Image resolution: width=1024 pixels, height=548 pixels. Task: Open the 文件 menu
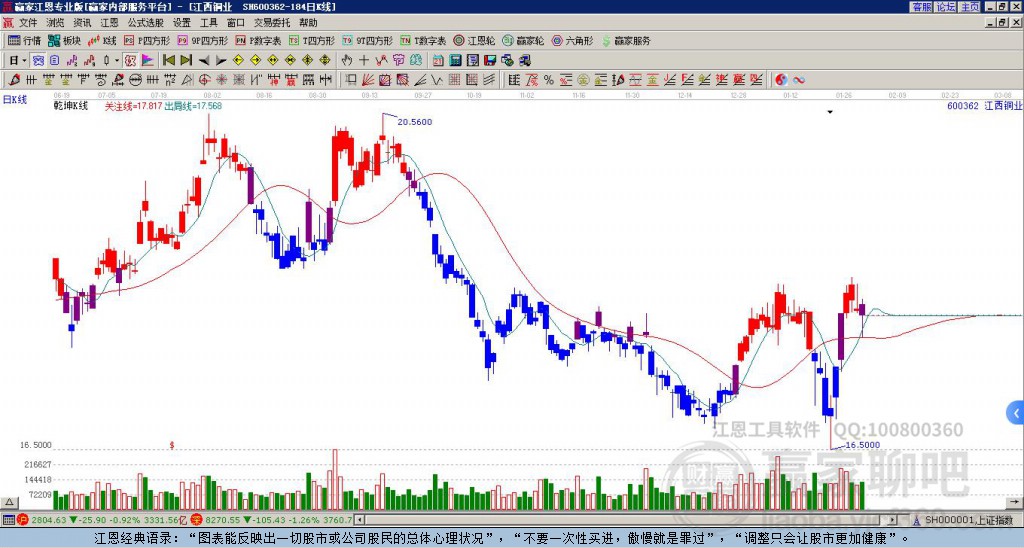pyautogui.click(x=28, y=23)
